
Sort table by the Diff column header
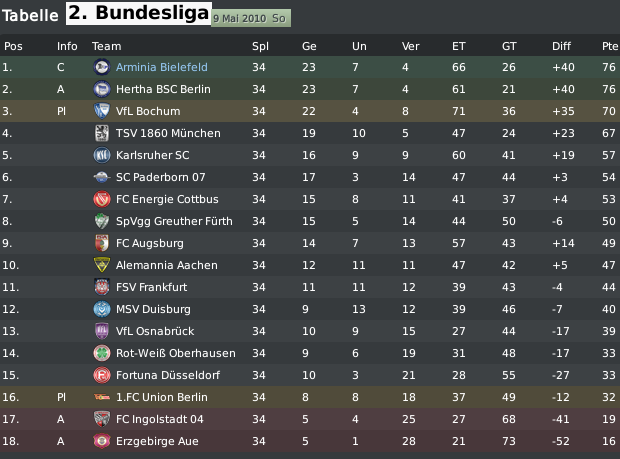click(561, 46)
